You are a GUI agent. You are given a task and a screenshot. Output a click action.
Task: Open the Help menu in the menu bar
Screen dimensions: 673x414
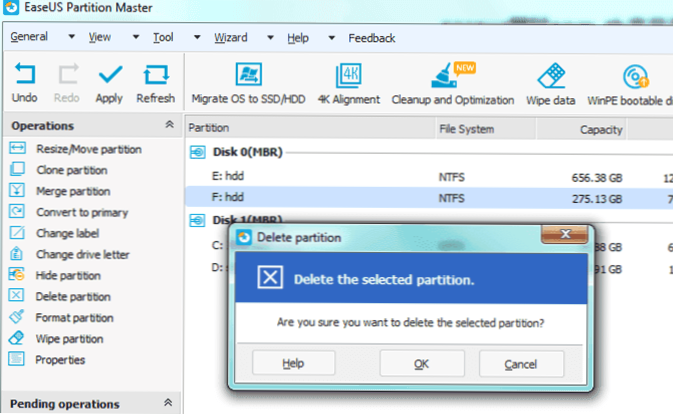[x=298, y=38]
